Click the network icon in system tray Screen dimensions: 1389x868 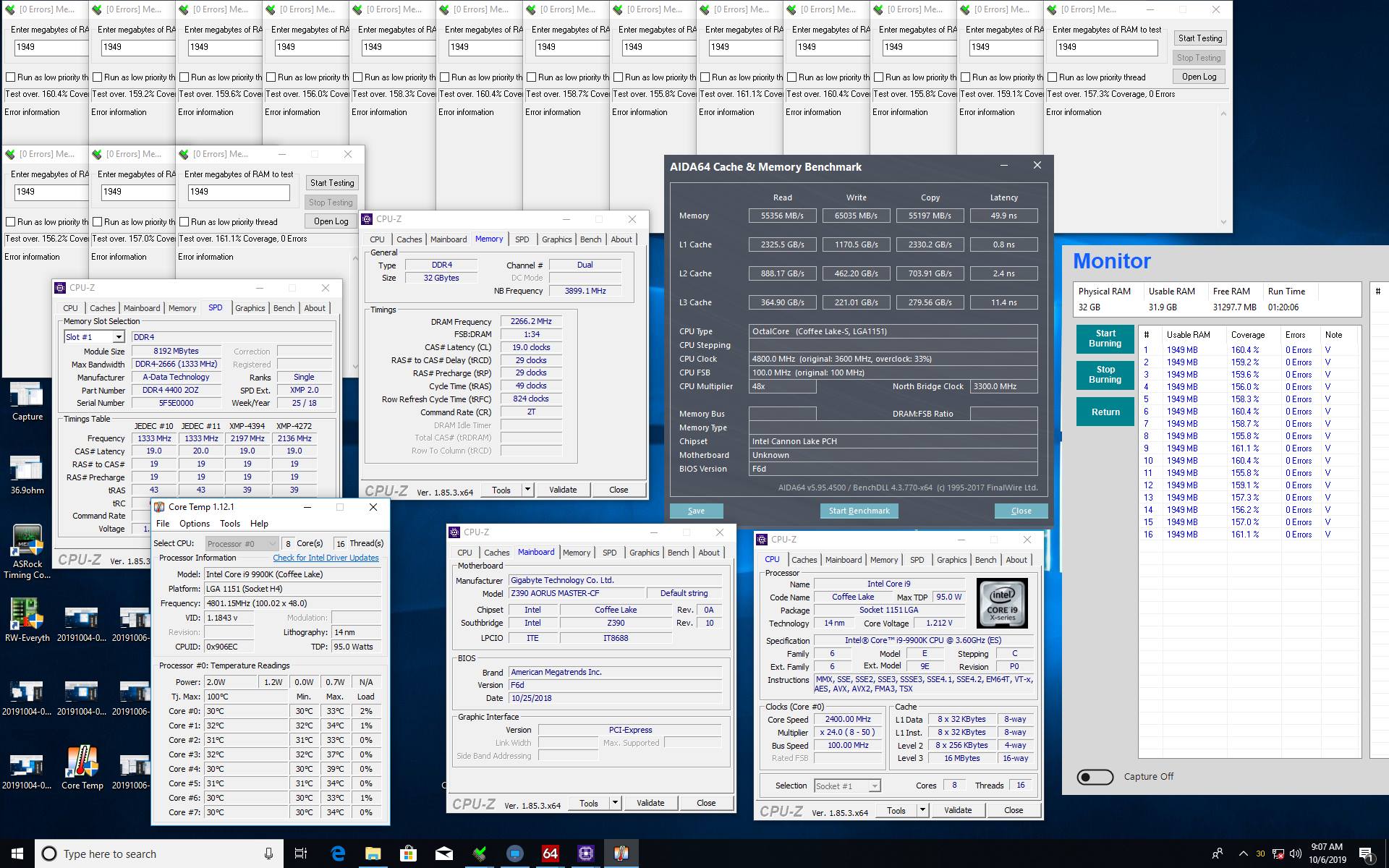(1278, 854)
